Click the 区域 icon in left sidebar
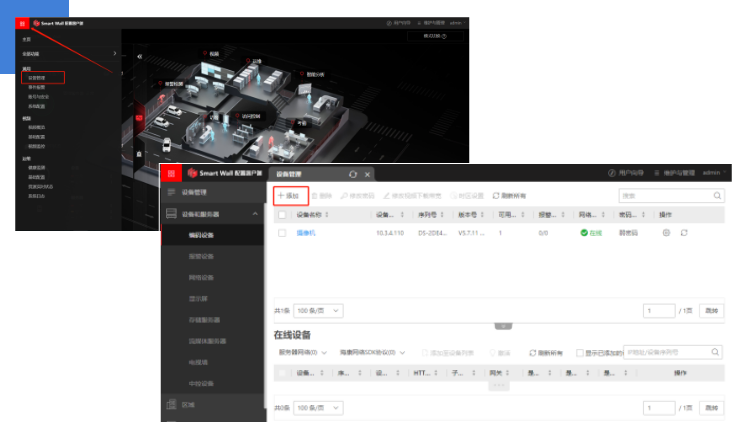 point(171,405)
